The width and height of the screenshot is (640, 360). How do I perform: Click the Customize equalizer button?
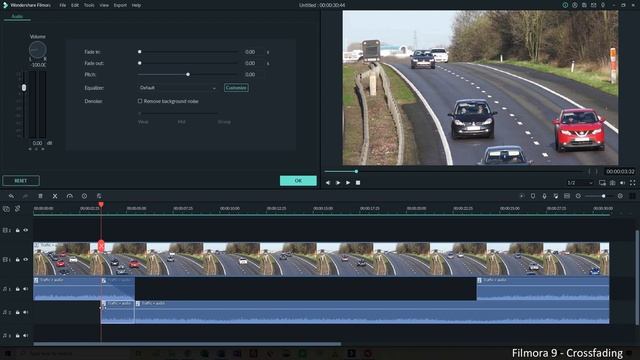click(x=236, y=88)
